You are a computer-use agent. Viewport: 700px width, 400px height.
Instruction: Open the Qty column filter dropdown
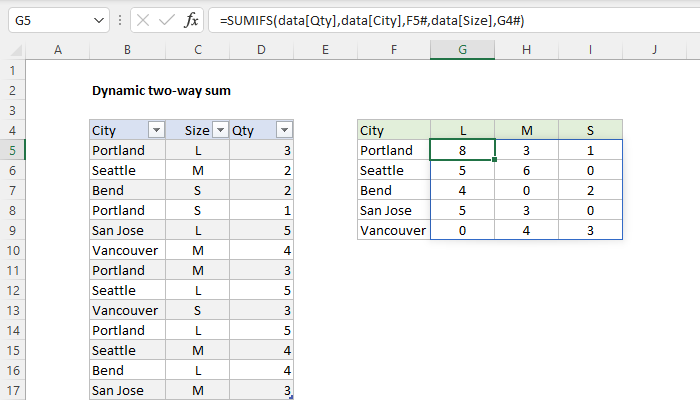click(284, 130)
